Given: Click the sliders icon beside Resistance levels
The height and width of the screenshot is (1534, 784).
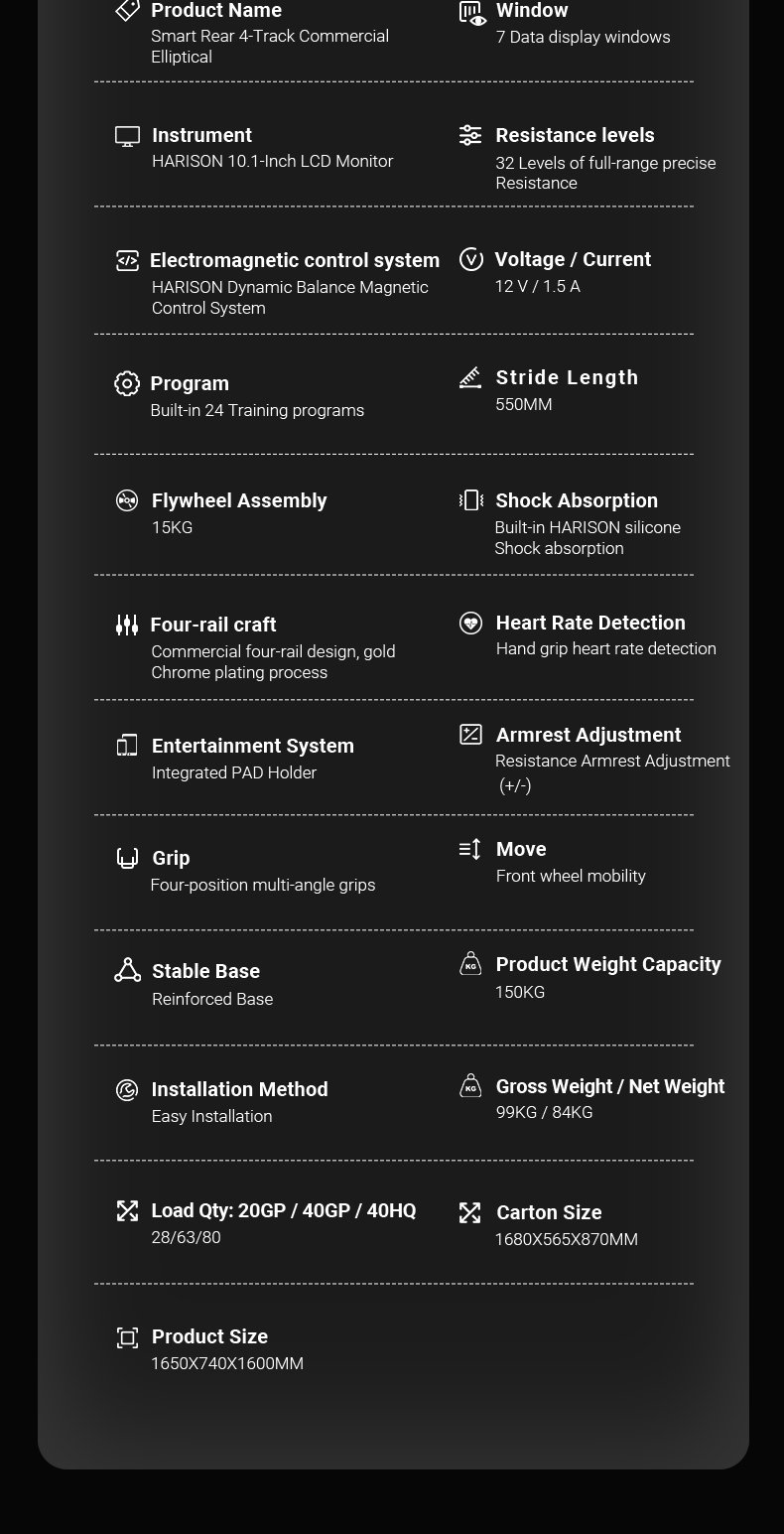Looking at the screenshot, I should [470, 135].
